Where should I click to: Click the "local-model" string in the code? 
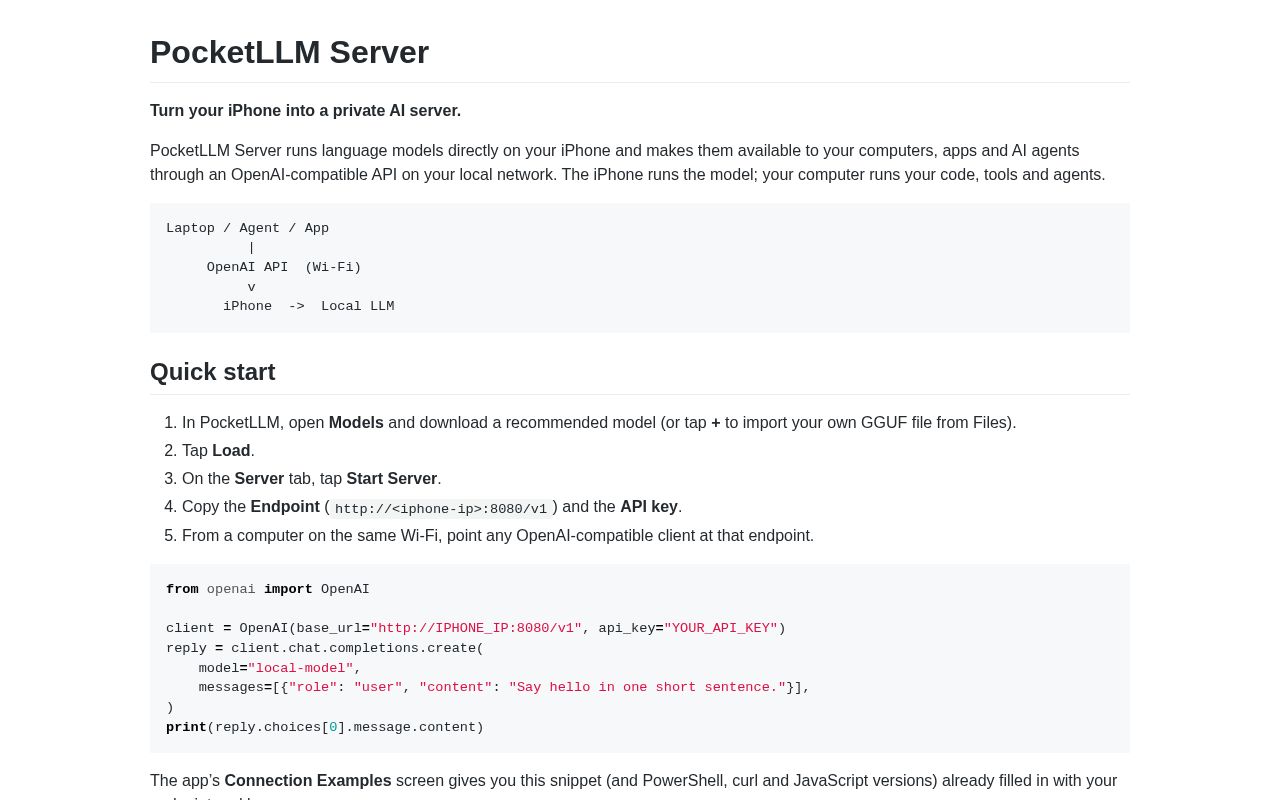(301, 668)
